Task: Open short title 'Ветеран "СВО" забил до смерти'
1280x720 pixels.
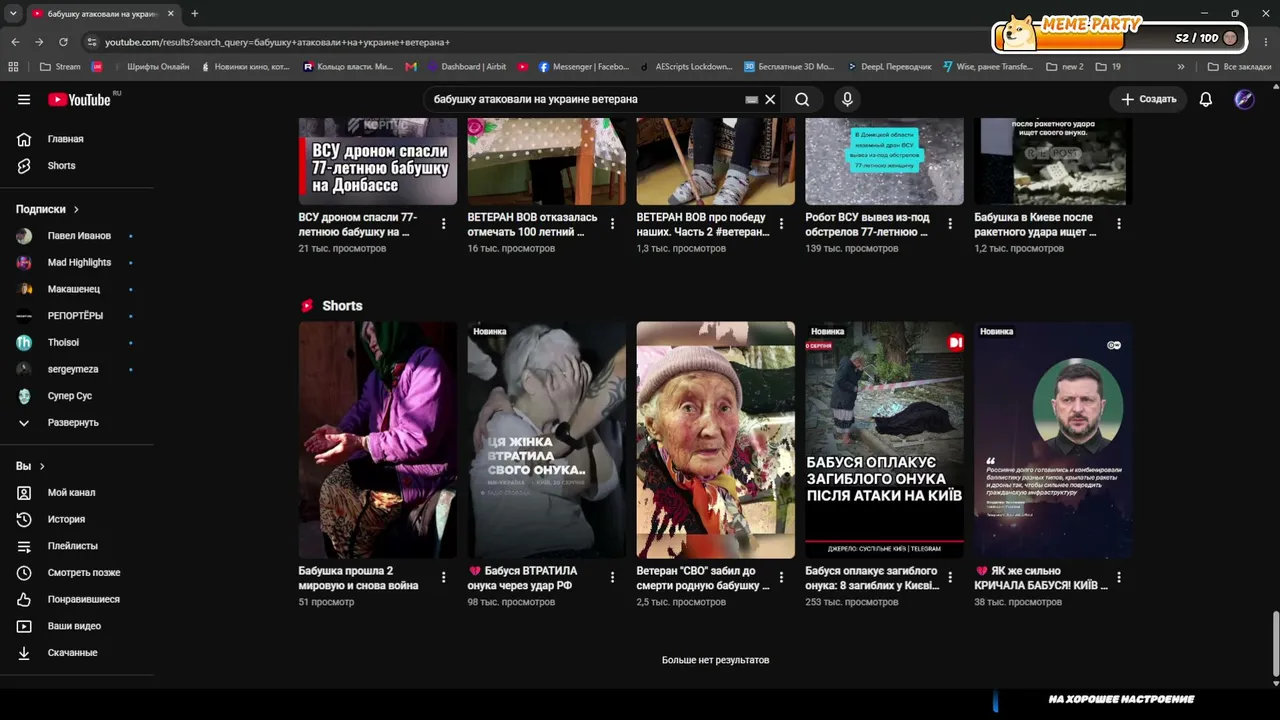Action: 703,578
